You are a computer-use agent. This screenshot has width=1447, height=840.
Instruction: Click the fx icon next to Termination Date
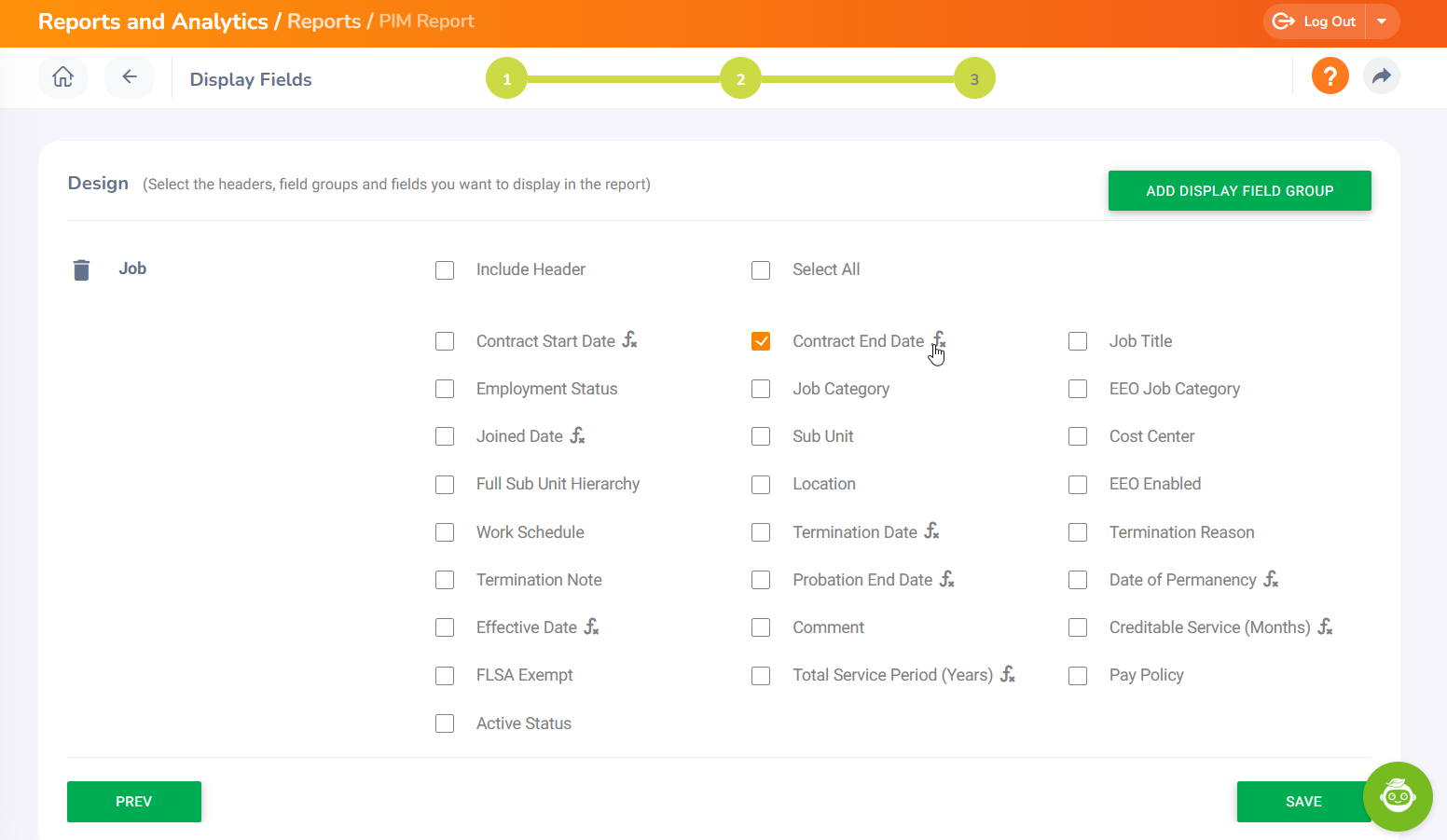pos(931,531)
